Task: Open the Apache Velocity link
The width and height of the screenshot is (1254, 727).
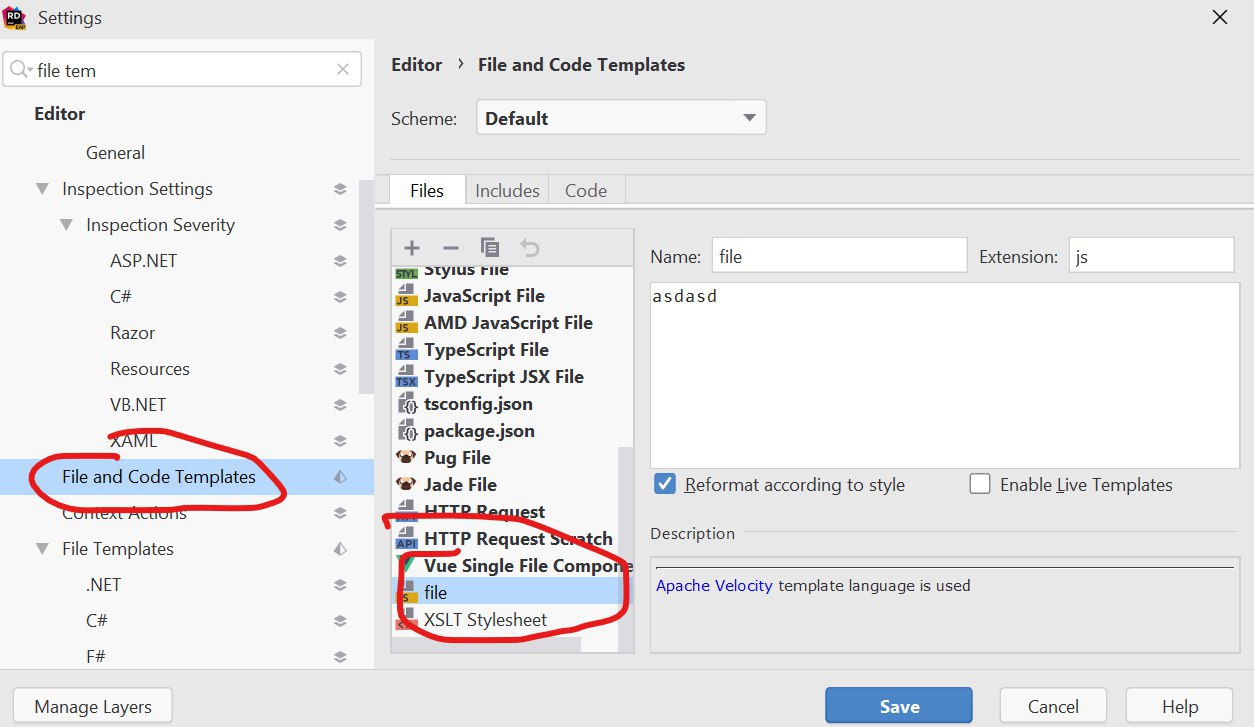Action: 714,585
